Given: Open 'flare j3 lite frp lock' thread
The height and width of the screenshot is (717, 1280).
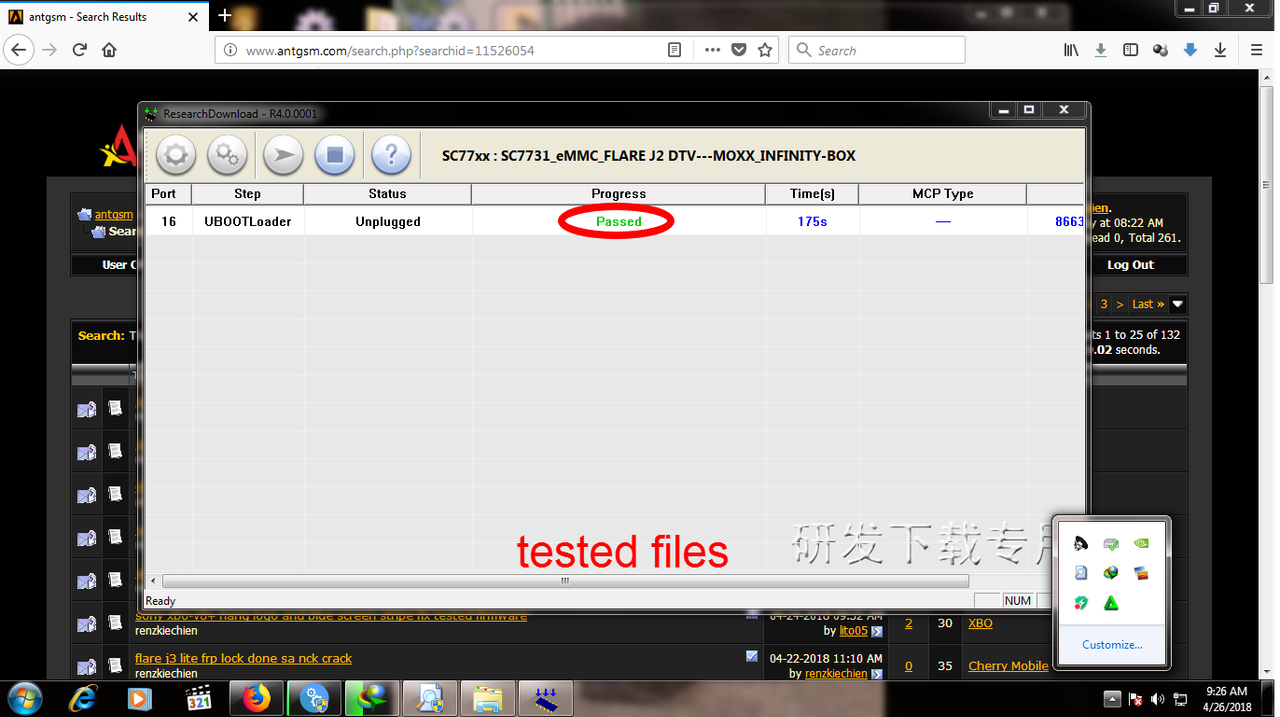Looking at the screenshot, I should [243, 658].
